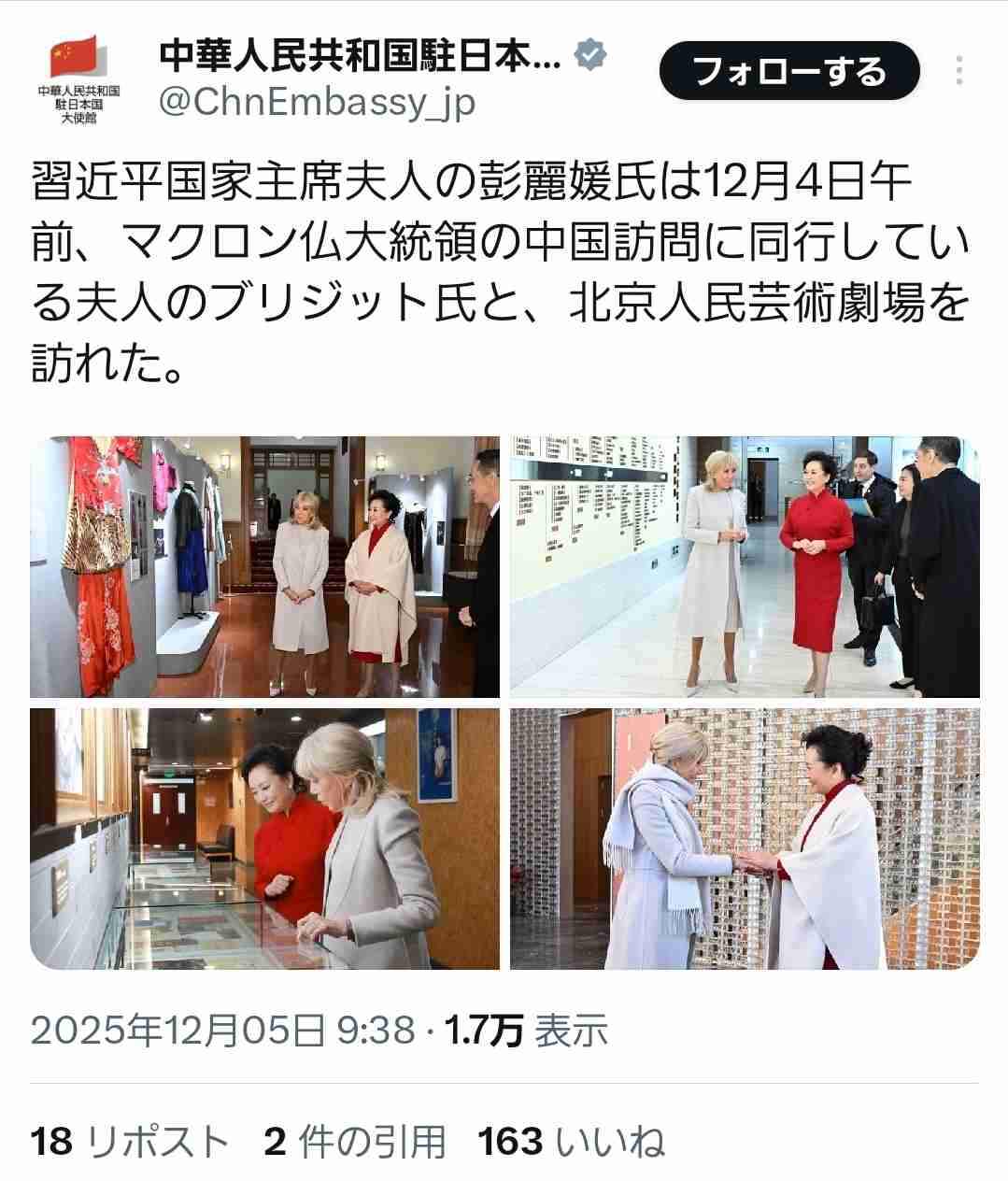Open the @ChnEmbassy_jp handle link
The image size is (1008, 1181).
[x=318, y=102]
